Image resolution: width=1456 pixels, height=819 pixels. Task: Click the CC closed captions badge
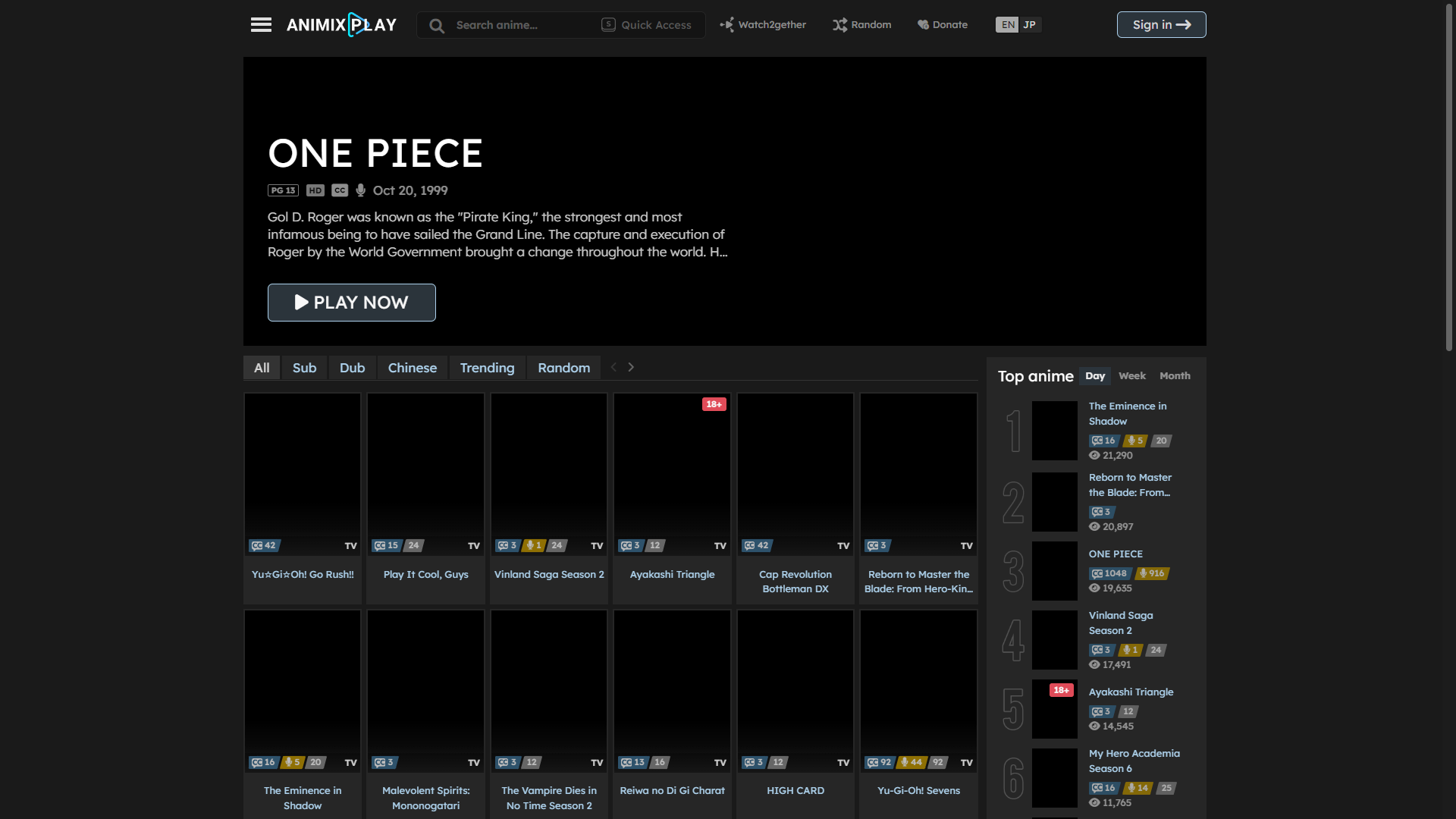(340, 190)
